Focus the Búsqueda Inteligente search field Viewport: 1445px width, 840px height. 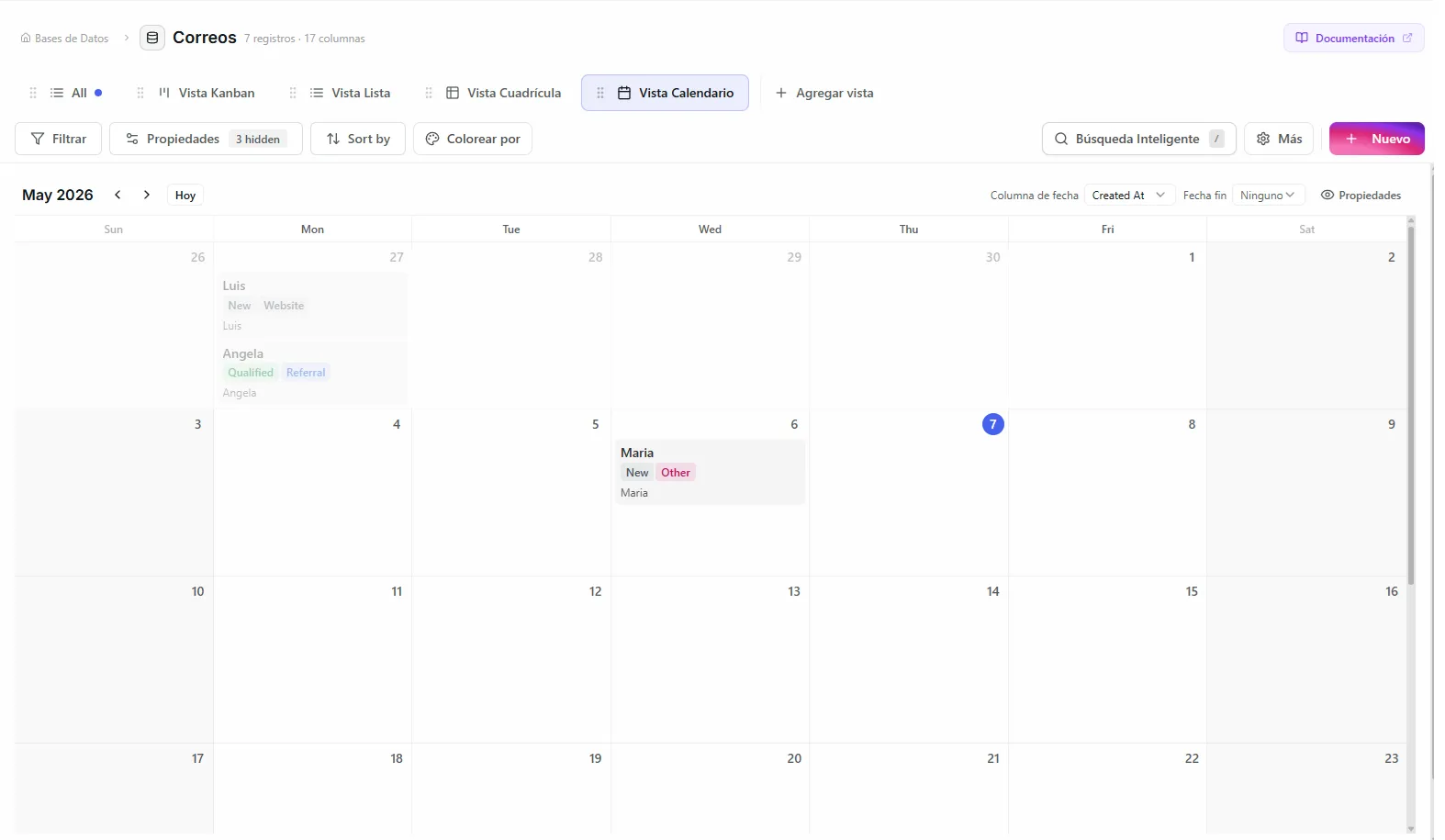[1139, 139]
